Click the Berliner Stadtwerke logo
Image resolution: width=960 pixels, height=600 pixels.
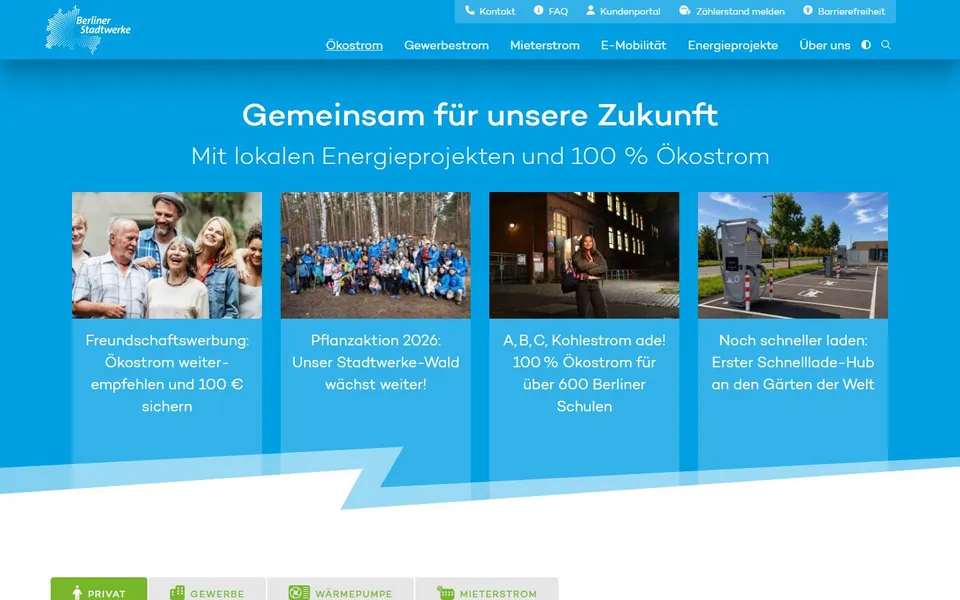pyautogui.click(x=88, y=30)
